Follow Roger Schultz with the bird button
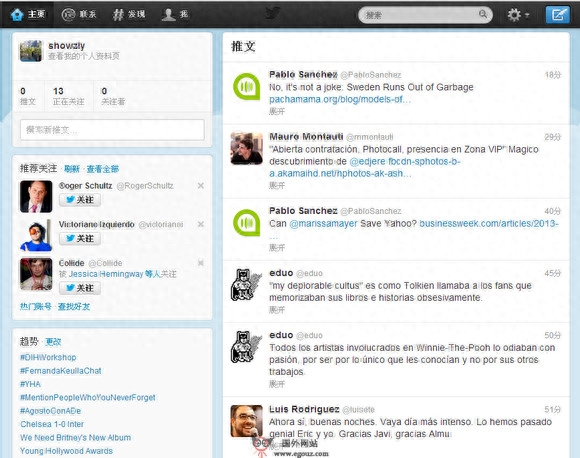Image resolution: width=580 pixels, height=458 pixels. (80, 200)
